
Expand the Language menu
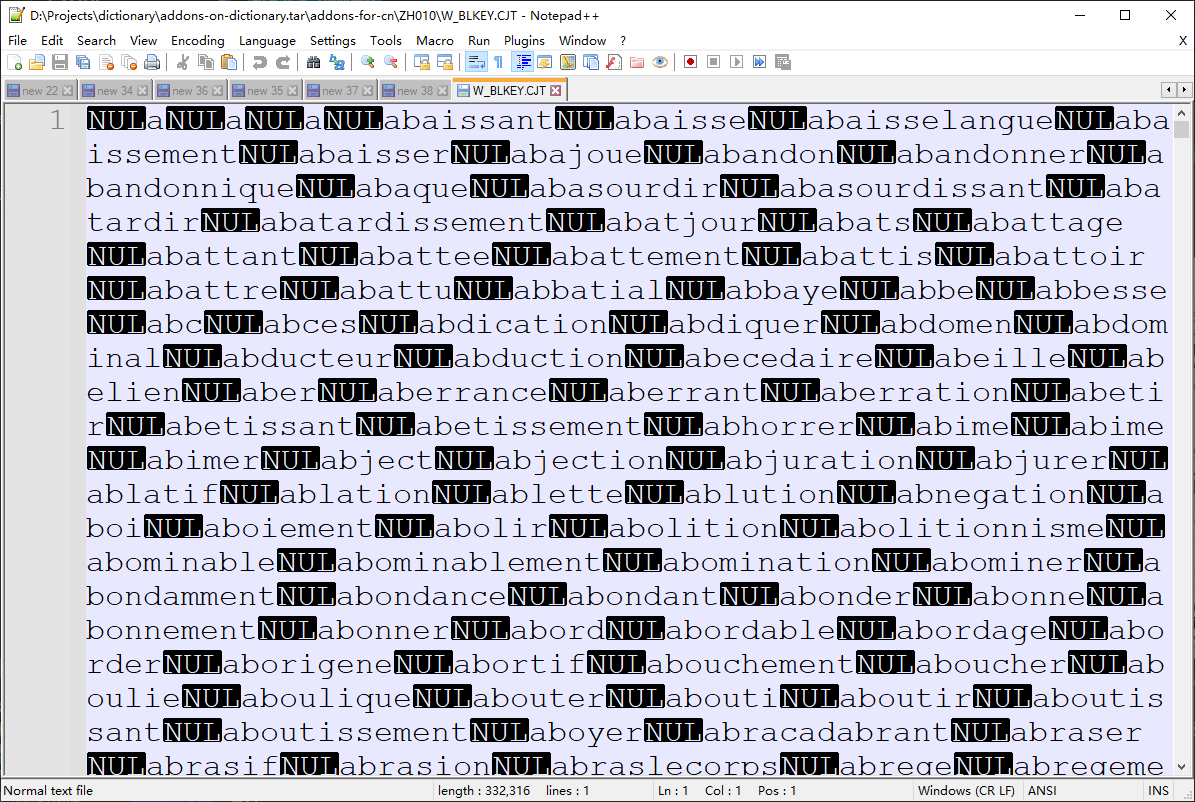pyautogui.click(x=267, y=40)
